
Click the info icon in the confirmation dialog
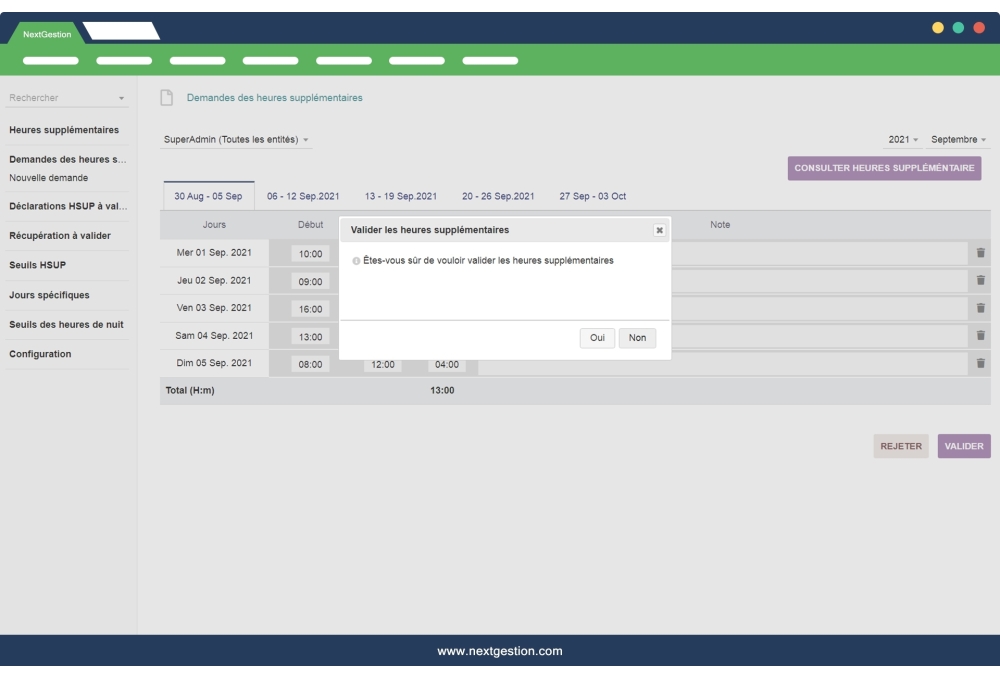point(351,261)
